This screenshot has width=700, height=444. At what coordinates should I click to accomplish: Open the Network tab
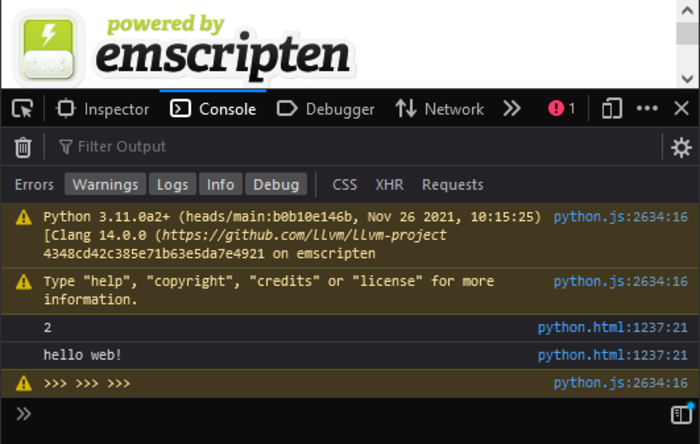click(439, 109)
